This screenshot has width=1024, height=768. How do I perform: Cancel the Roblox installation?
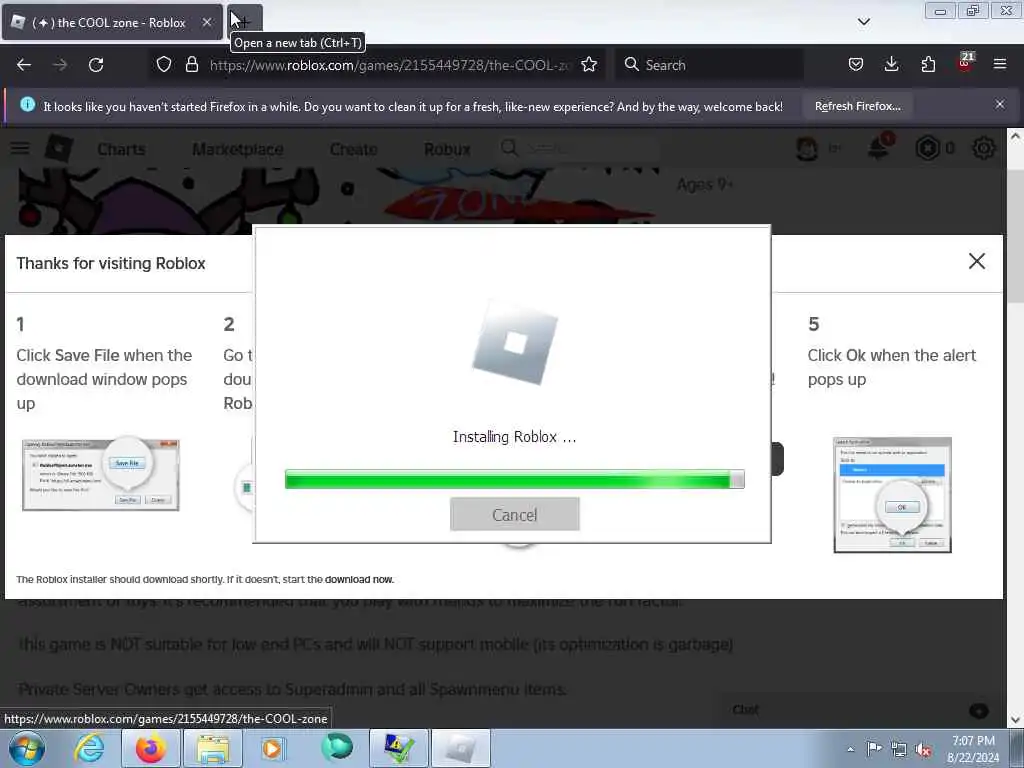pos(515,515)
